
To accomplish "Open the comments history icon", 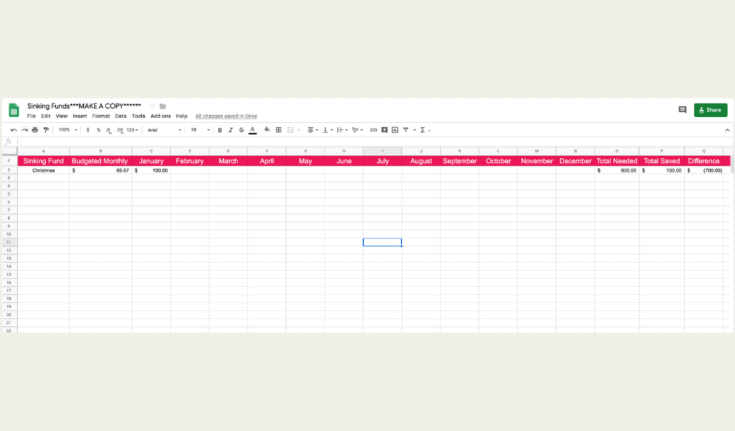I will point(682,110).
